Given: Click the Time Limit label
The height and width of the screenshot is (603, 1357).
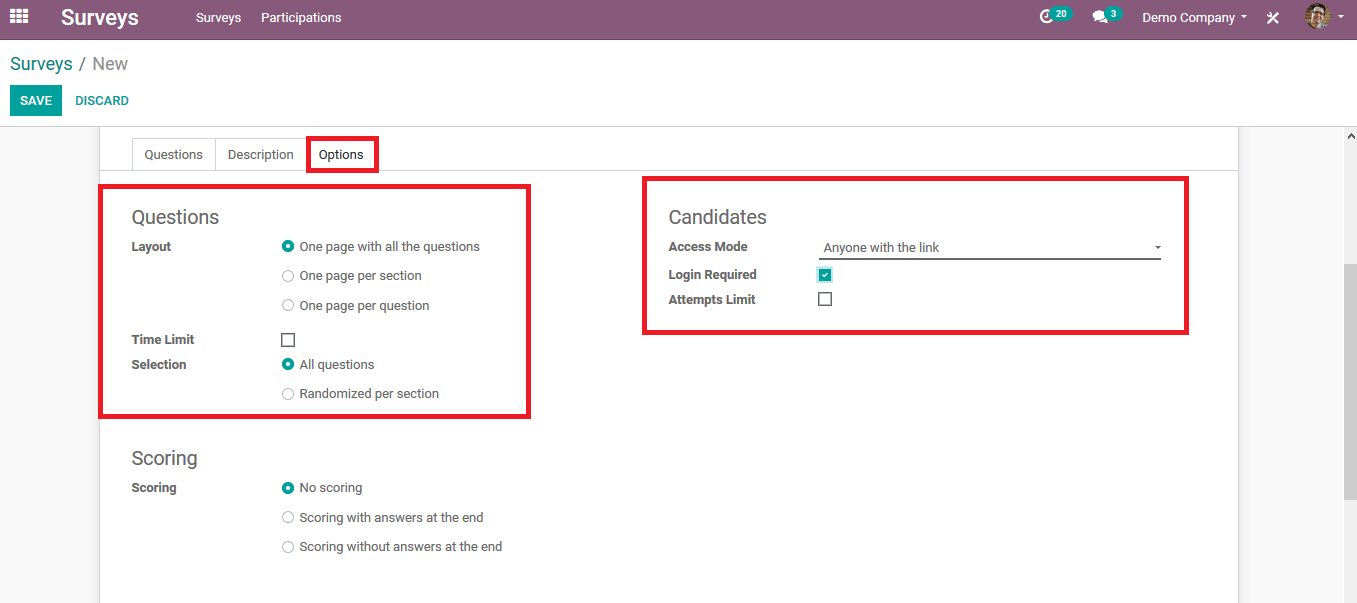Looking at the screenshot, I should (x=163, y=340).
